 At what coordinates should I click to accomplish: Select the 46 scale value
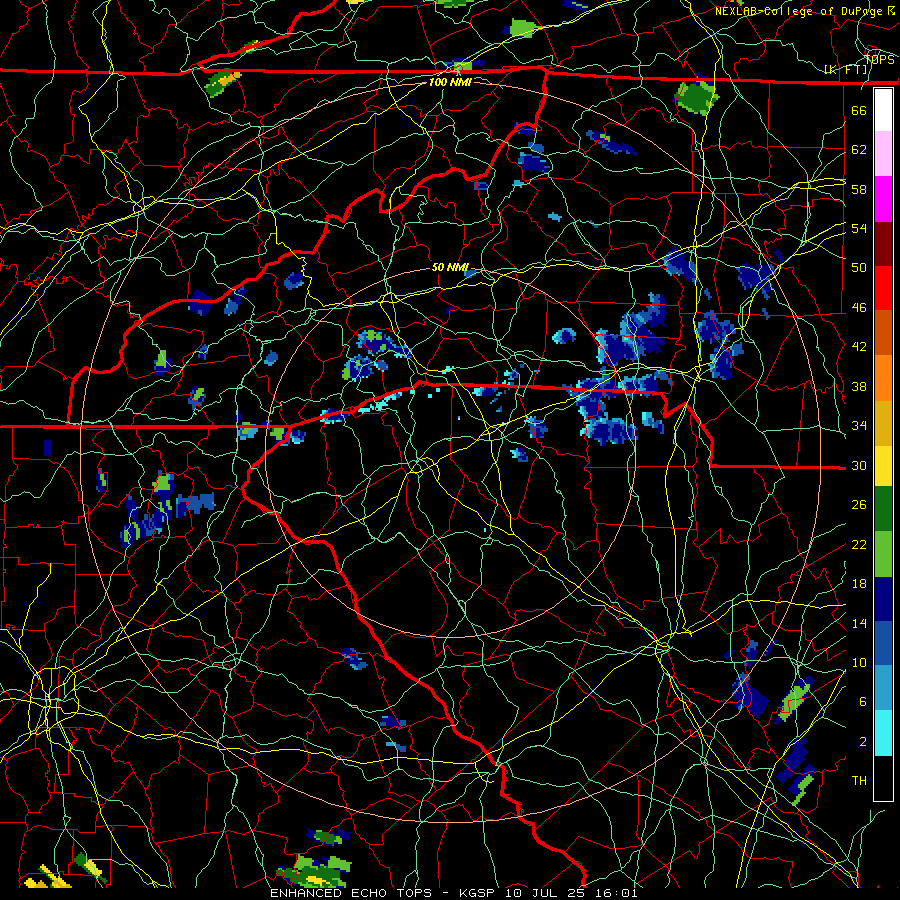point(859,308)
